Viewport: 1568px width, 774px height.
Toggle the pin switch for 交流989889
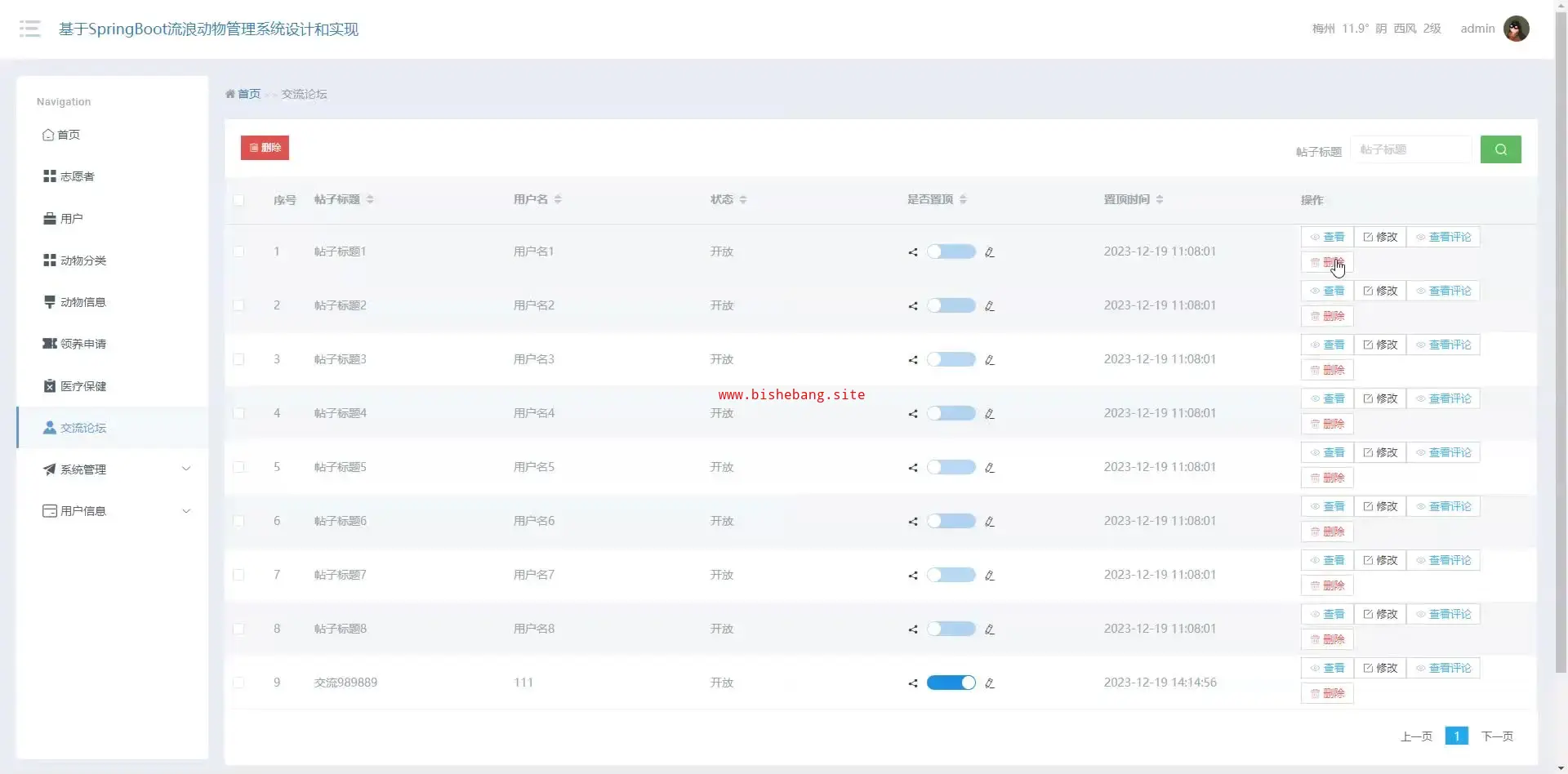pyautogui.click(x=951, y=683)
